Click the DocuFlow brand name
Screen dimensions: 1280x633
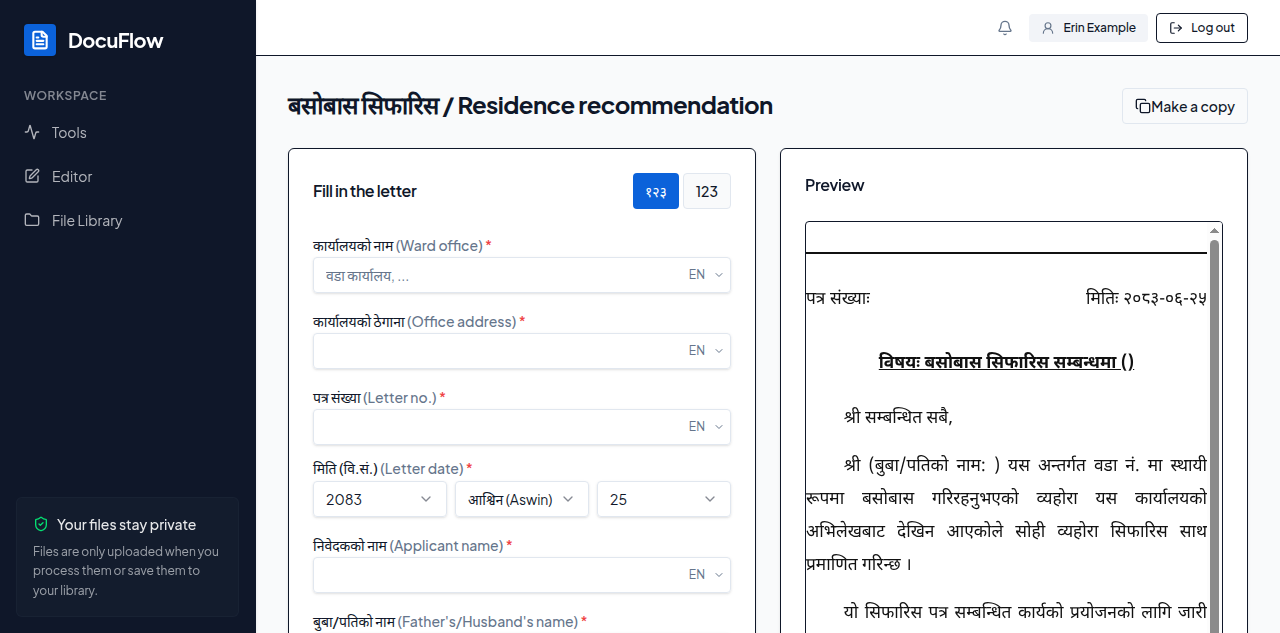115,41
